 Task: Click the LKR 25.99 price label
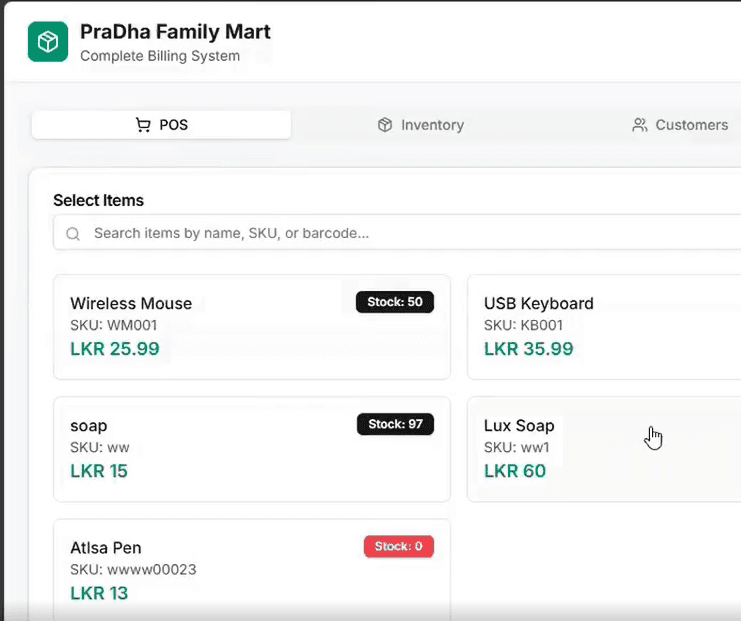tap(114, 349)
